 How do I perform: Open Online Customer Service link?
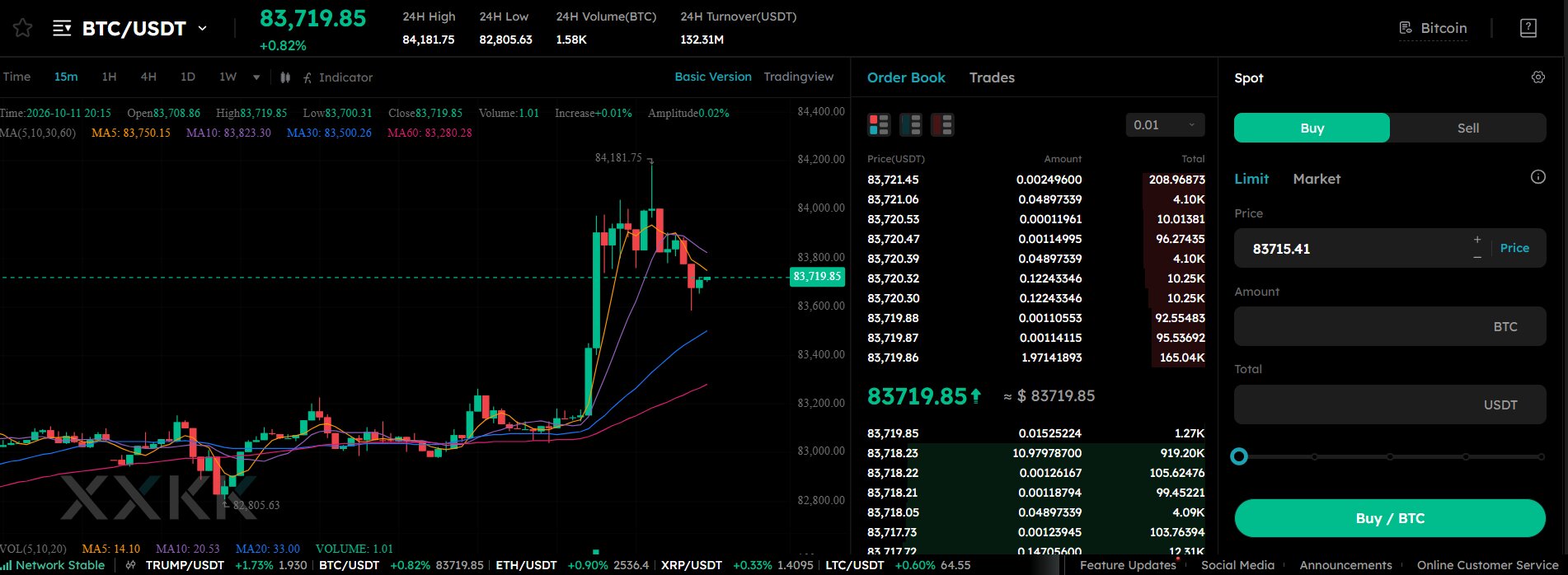click(1487, 565)
